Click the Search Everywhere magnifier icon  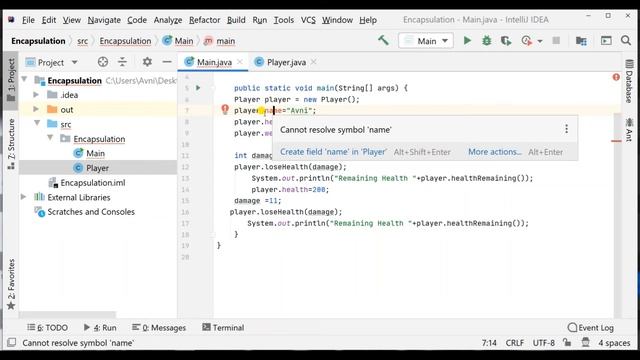626,41
